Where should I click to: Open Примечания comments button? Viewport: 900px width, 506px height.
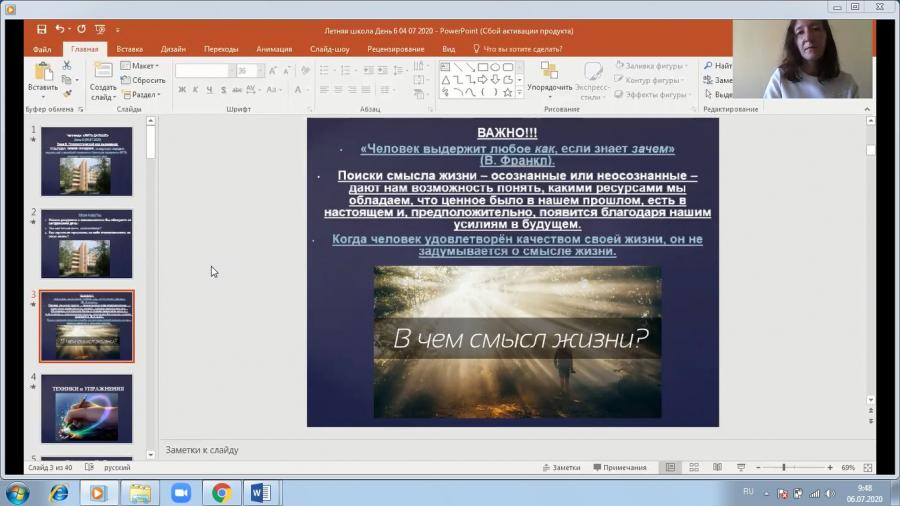(x=620, y=468)
